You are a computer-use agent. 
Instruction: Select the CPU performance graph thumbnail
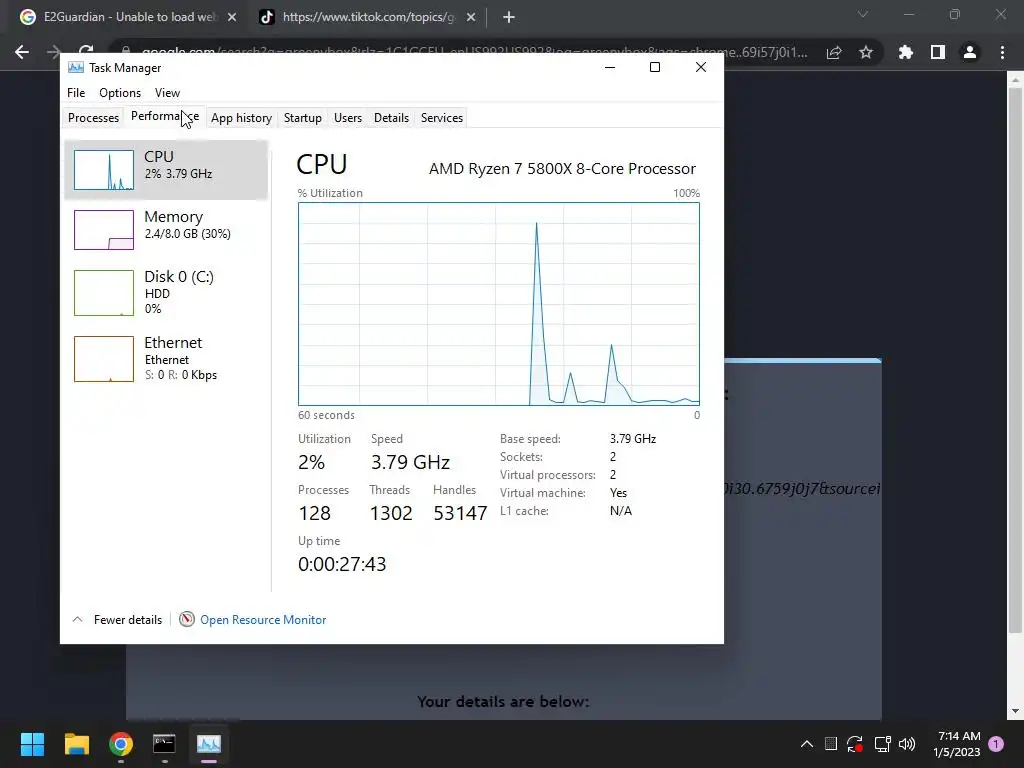point(104,170)
